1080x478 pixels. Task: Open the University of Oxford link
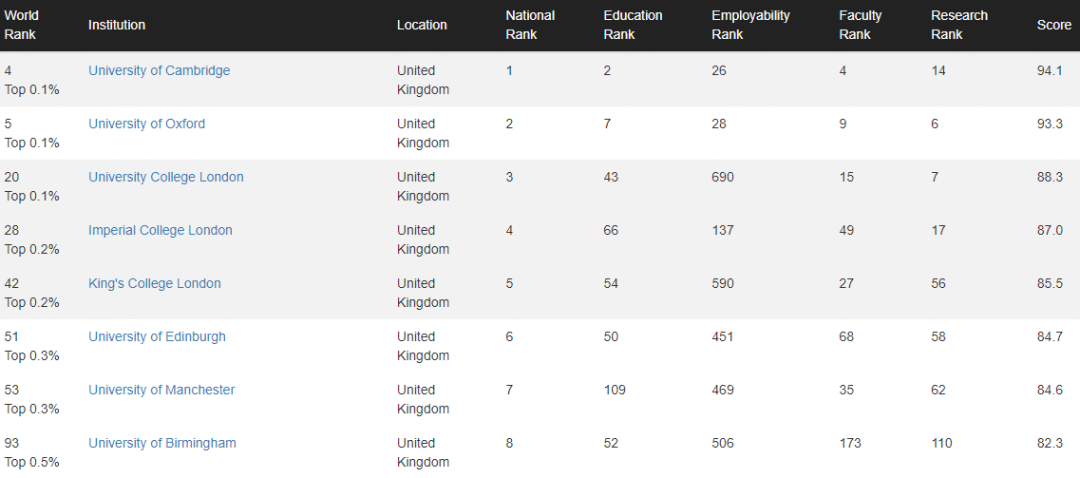click(x=147, y=124)
